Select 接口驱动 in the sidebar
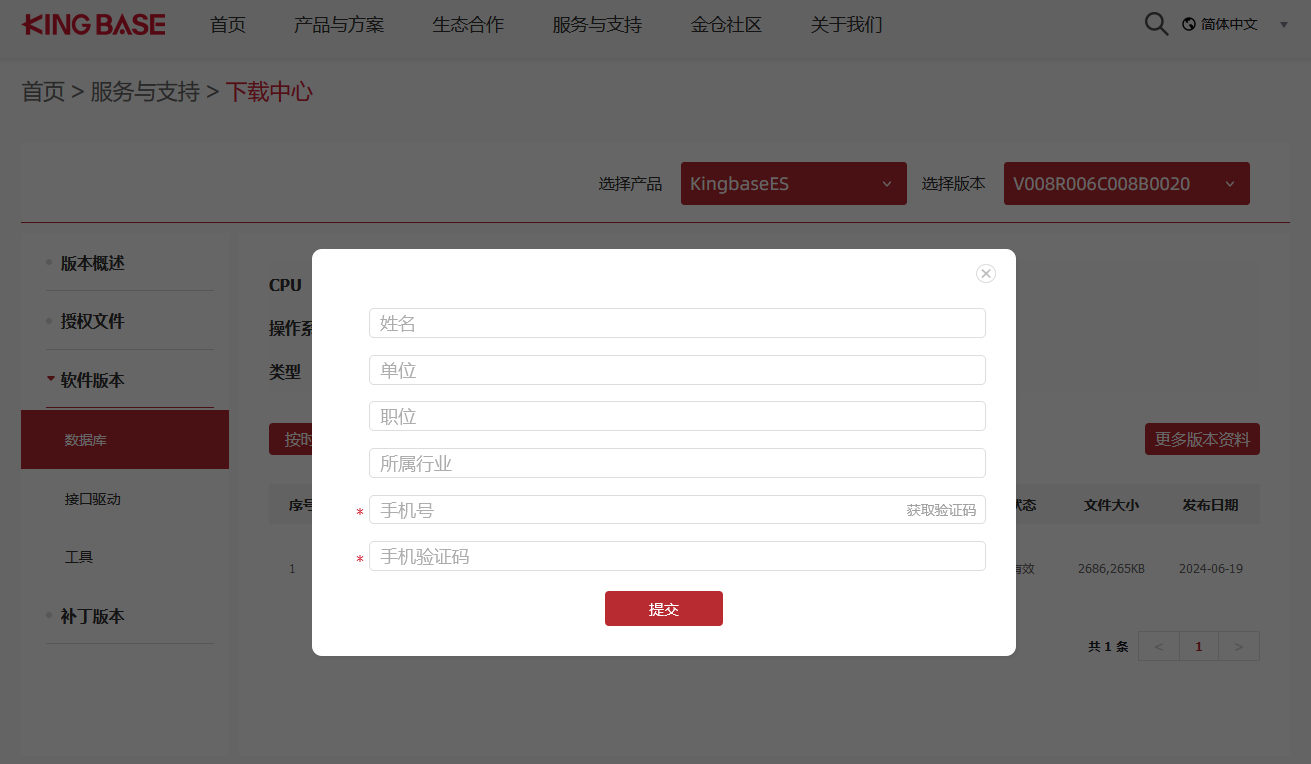The height and width of the screenshot is (764, 1311). coord(93,499)
